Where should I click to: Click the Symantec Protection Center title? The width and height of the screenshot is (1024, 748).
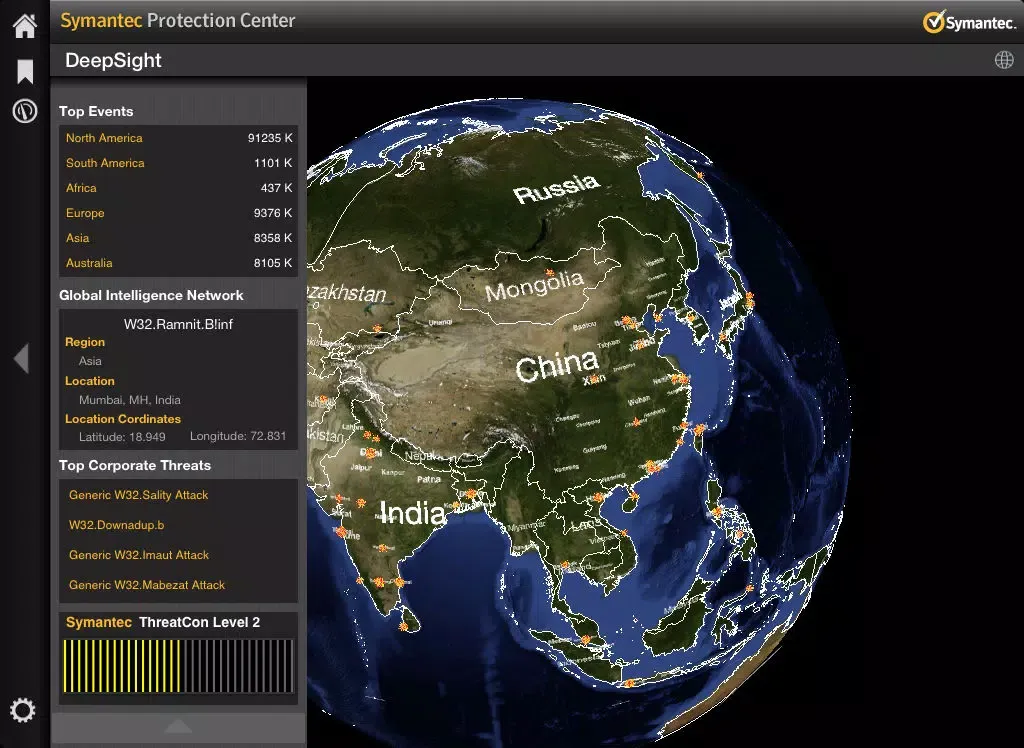[x=178, y=20]
